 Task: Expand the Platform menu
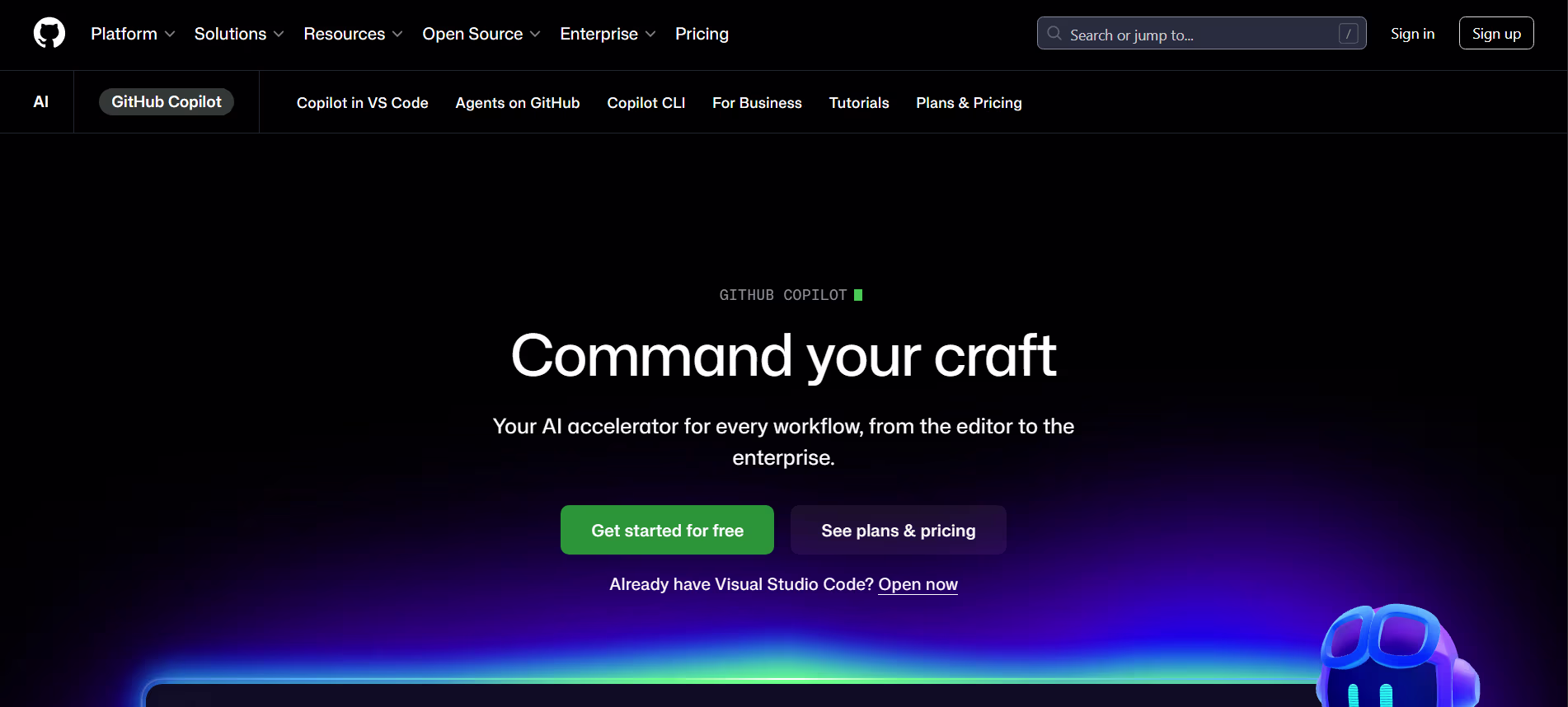pos(133,34)
